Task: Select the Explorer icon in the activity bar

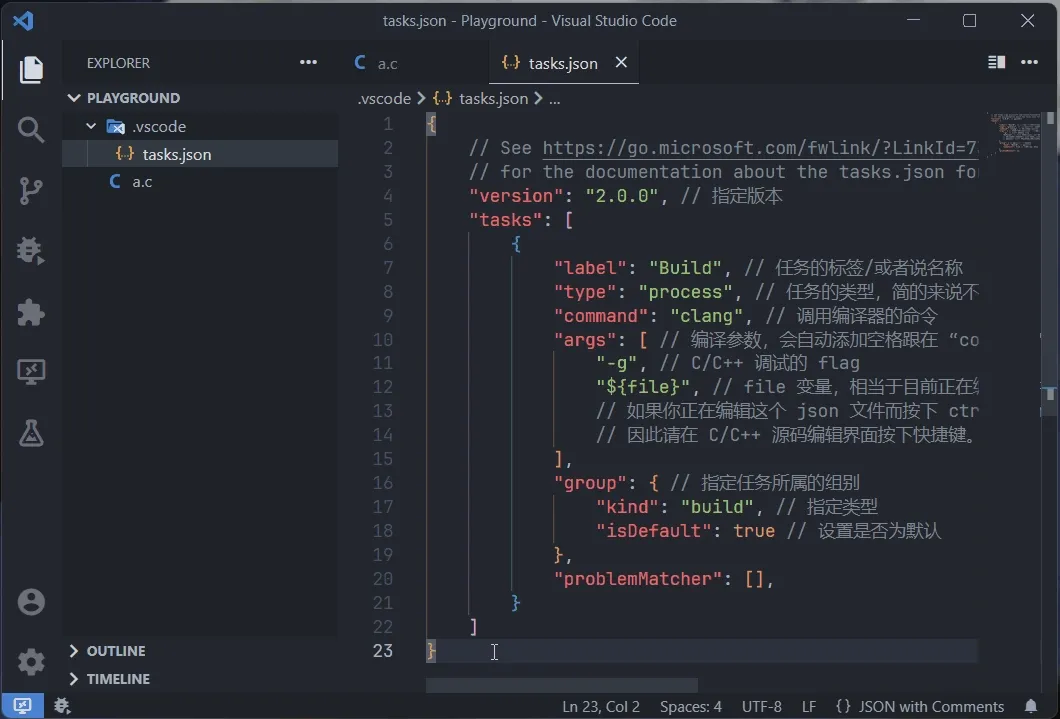Action: pyautogui.click(x=31, y=70)
